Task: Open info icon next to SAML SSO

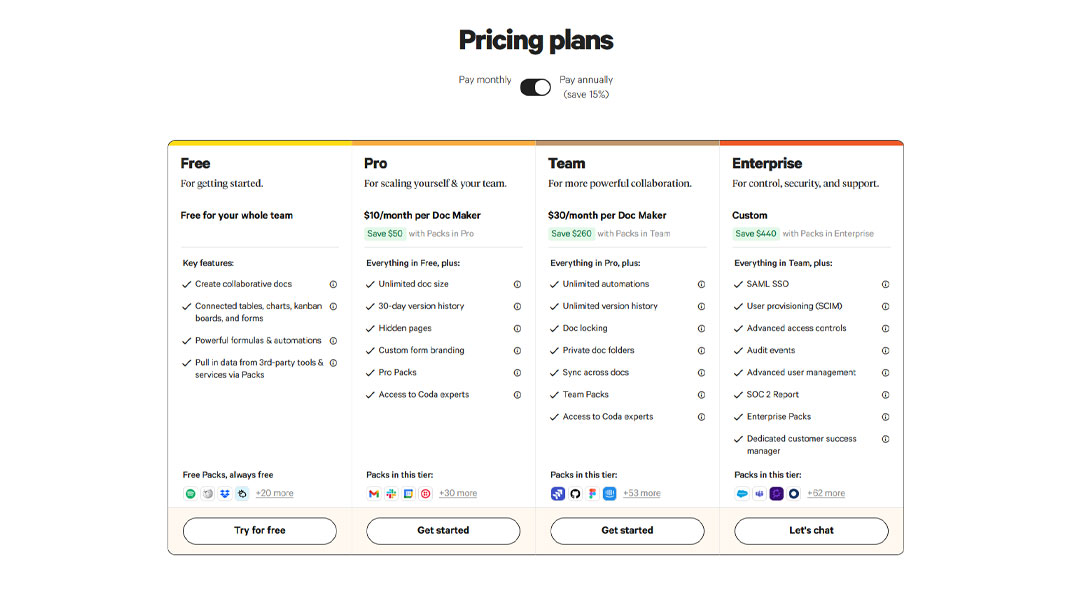Action: 885,284
